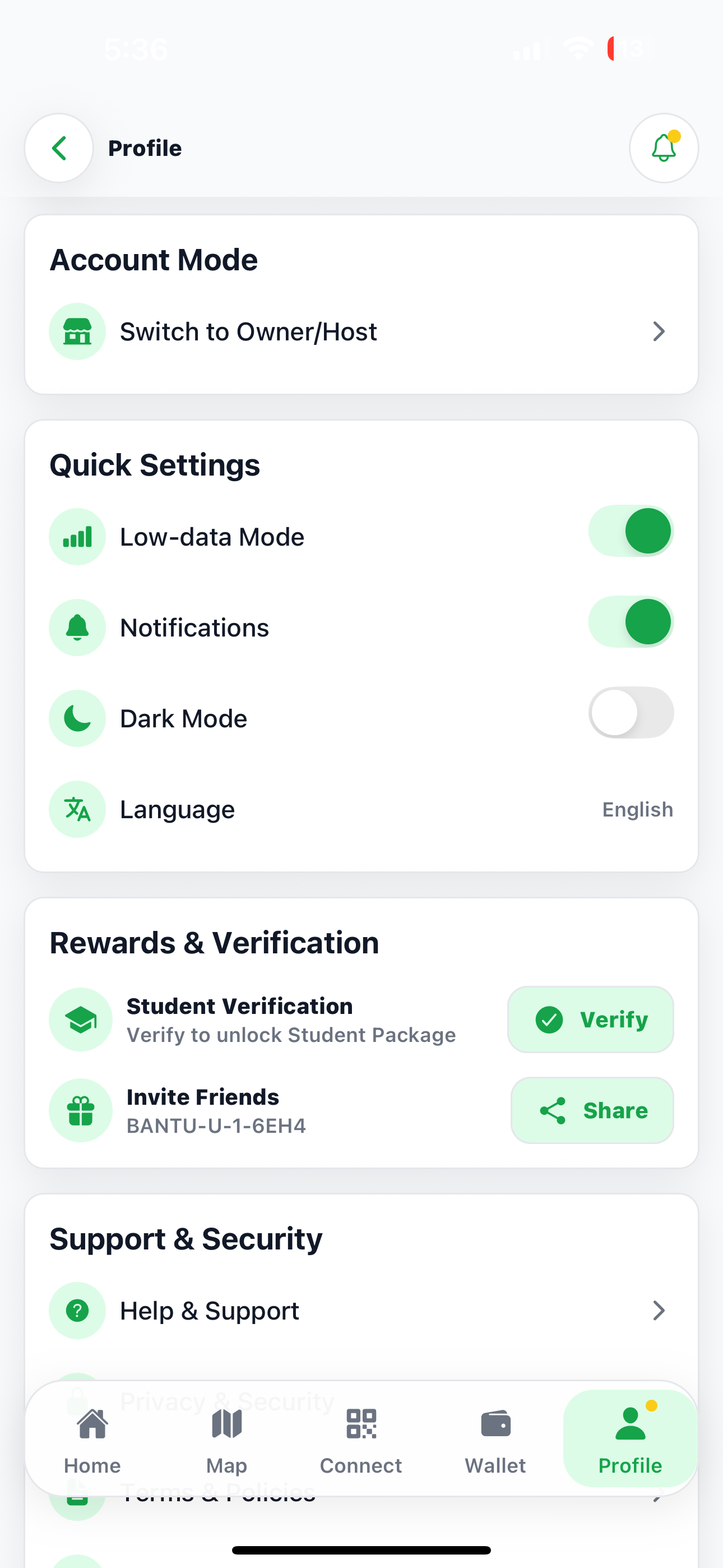
Task: Tap the back arrow button
Action: [x=58, y=148]
